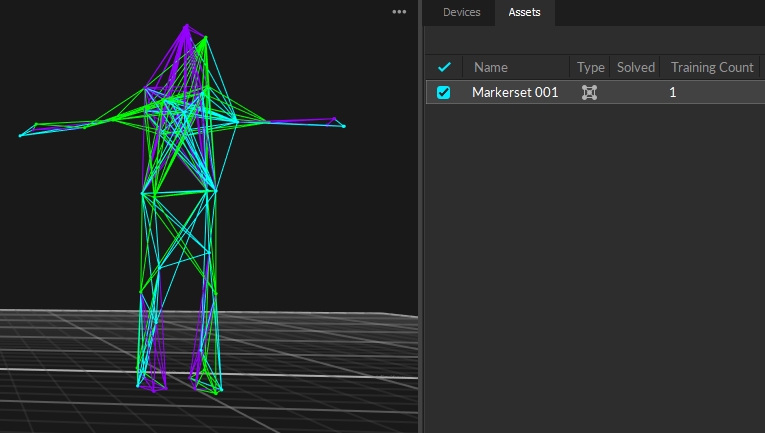The image size is (765, 433).
Task: Click Training Count value for Markerset 001
Action: pos(673,92)
